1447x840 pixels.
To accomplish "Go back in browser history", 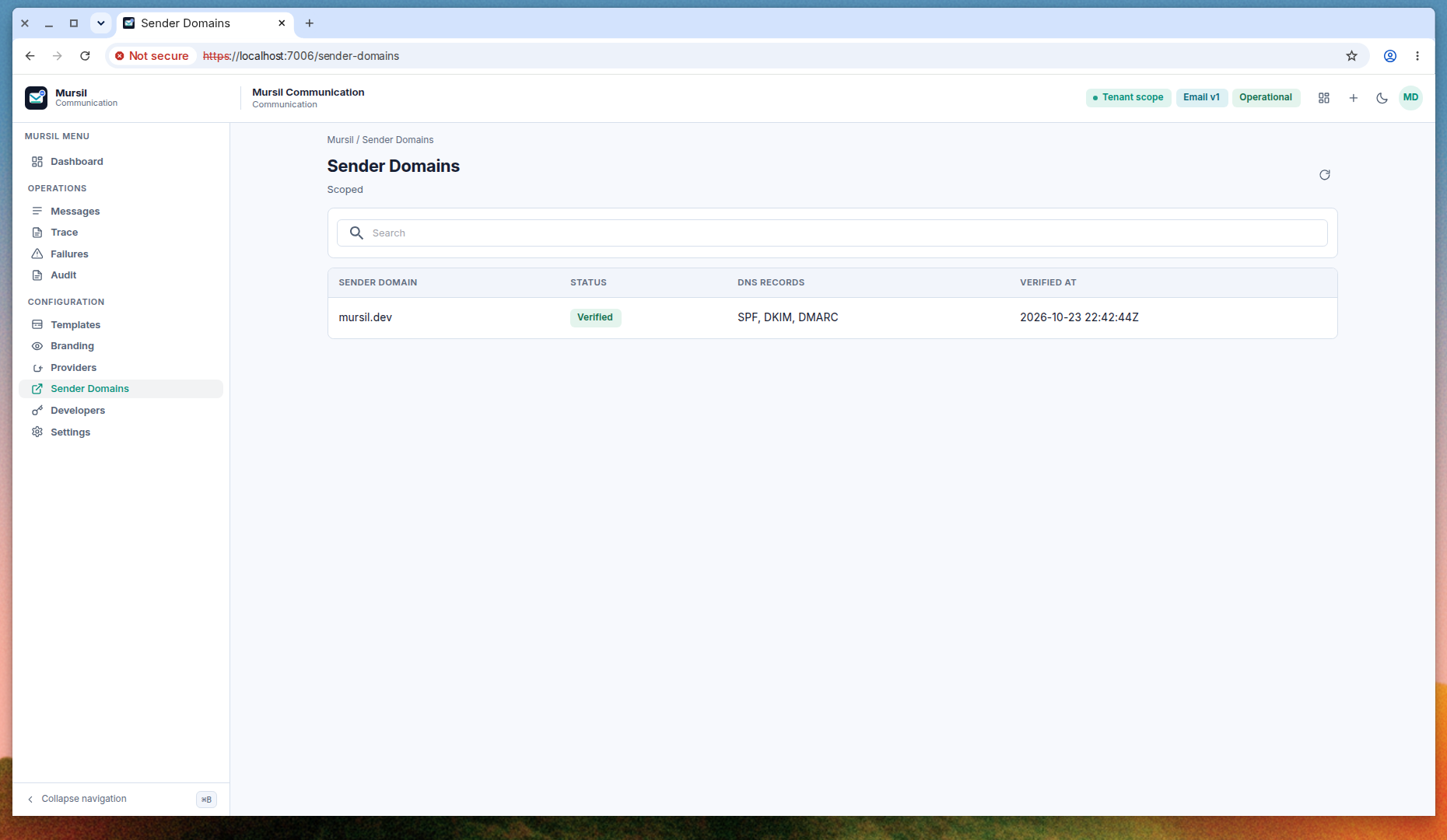I will pyautogui.click(x=30, y=56).
